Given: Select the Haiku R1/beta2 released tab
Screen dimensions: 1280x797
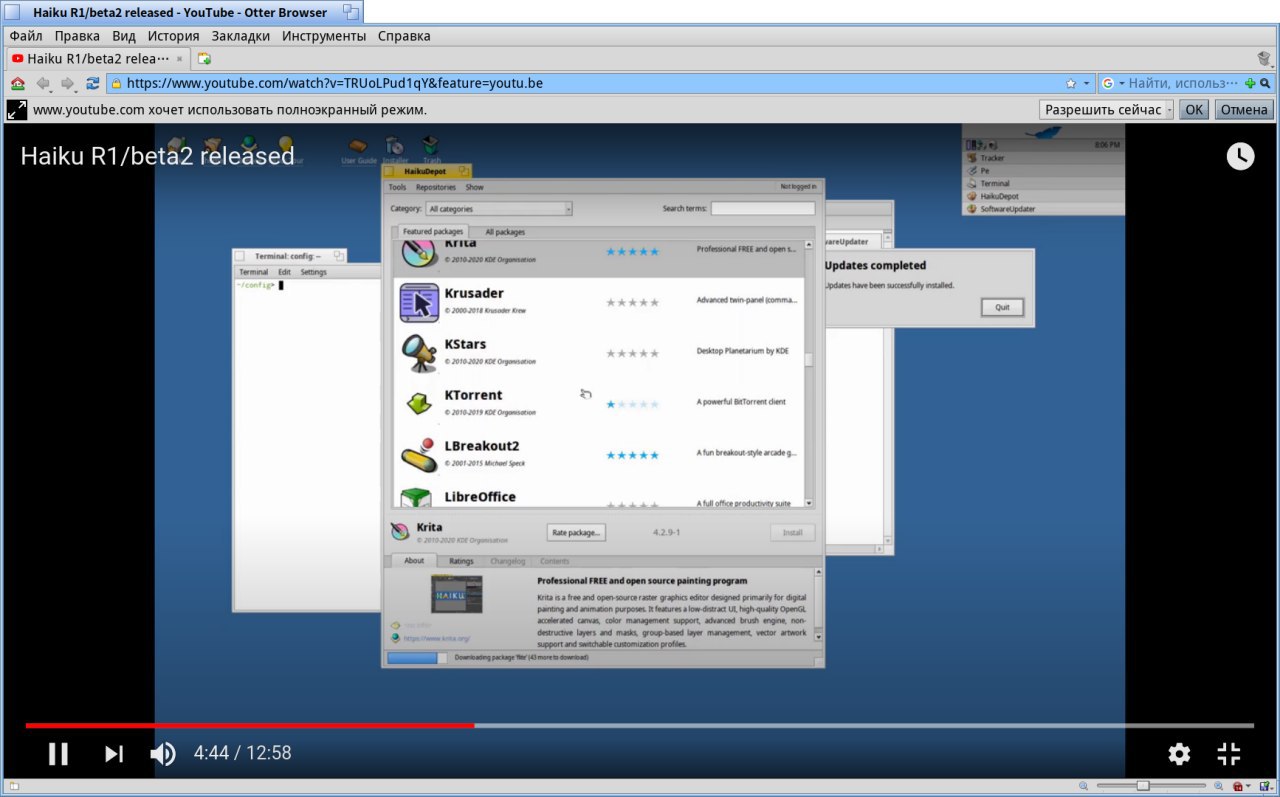Looking at the screenshot, I should [98, 58].
